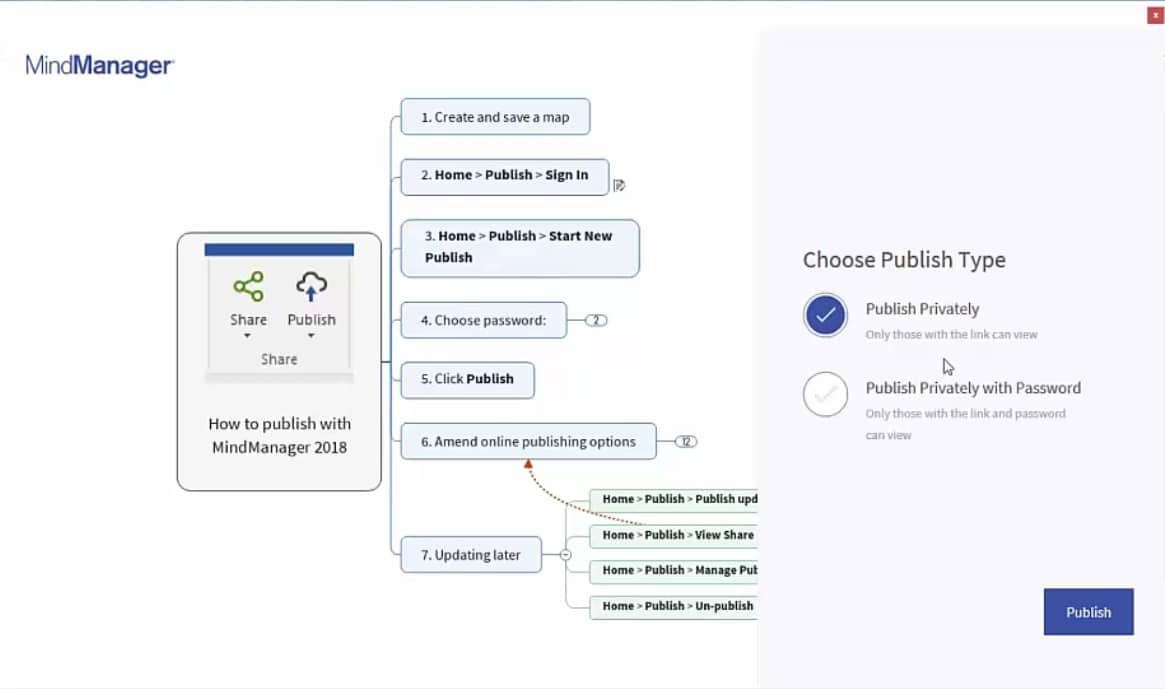Expand the '12' badge on Amend online publishing options
Image resolution: width=1165 pixels, height=689 pixels.
[x=687, y=440]
